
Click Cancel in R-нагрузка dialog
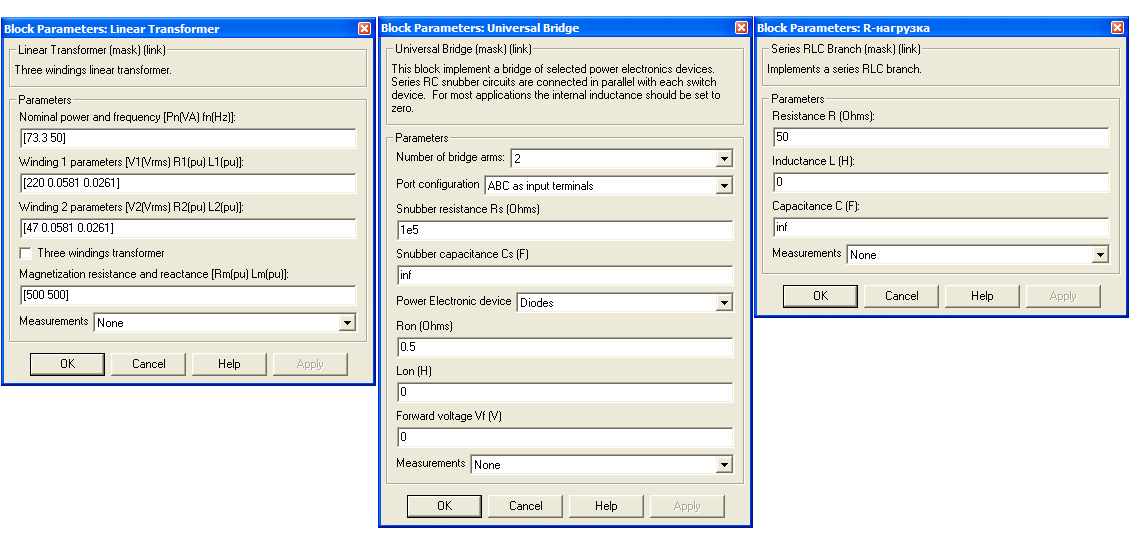point(902,296)
